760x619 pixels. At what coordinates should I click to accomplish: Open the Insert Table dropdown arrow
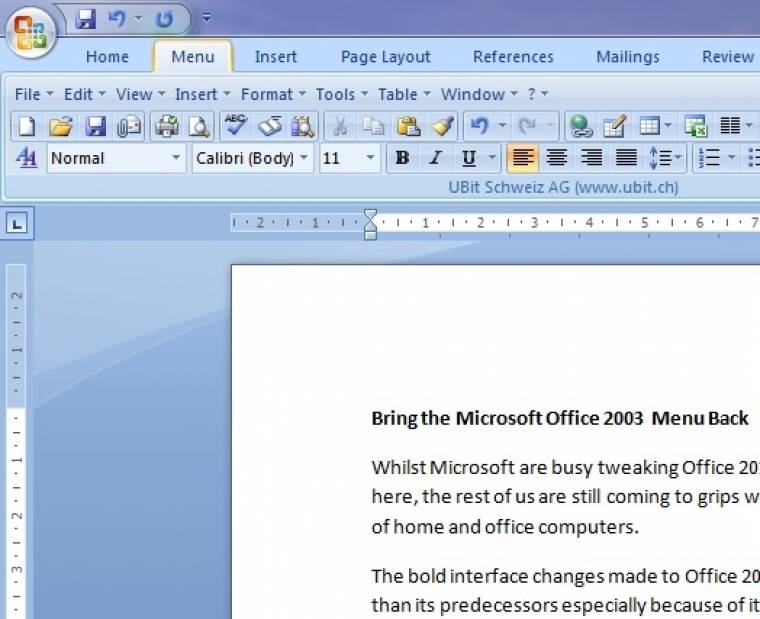coord(668,126)
